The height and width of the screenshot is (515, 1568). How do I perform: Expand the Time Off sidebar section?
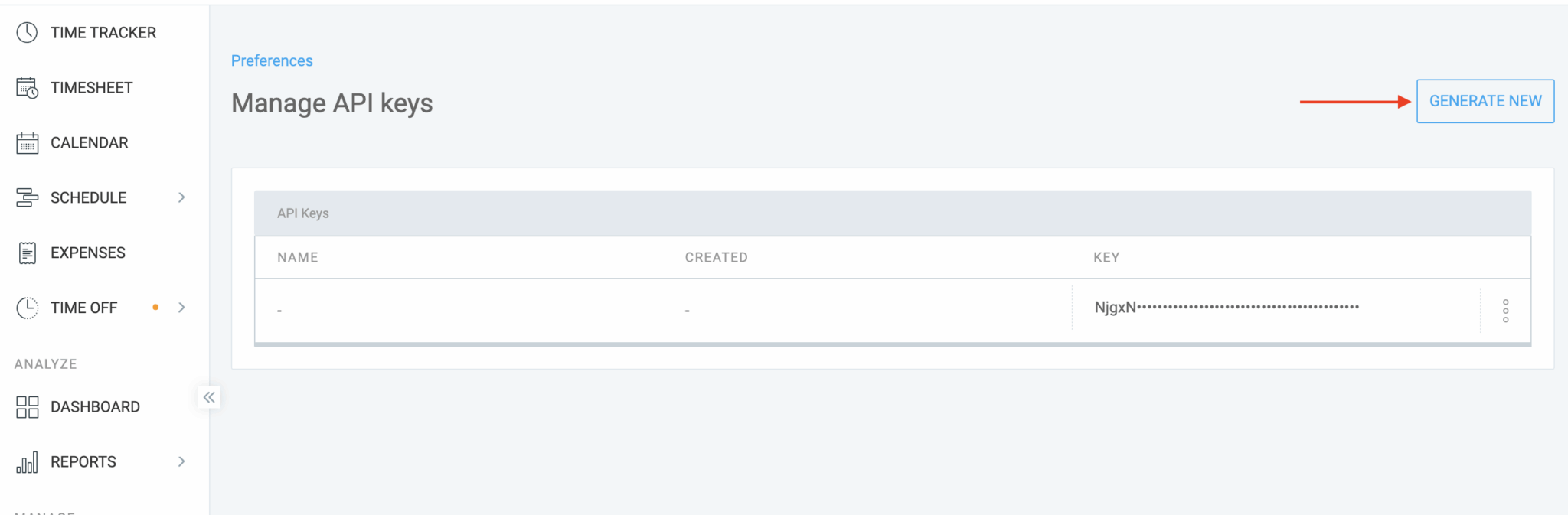[x=181, y=308]
